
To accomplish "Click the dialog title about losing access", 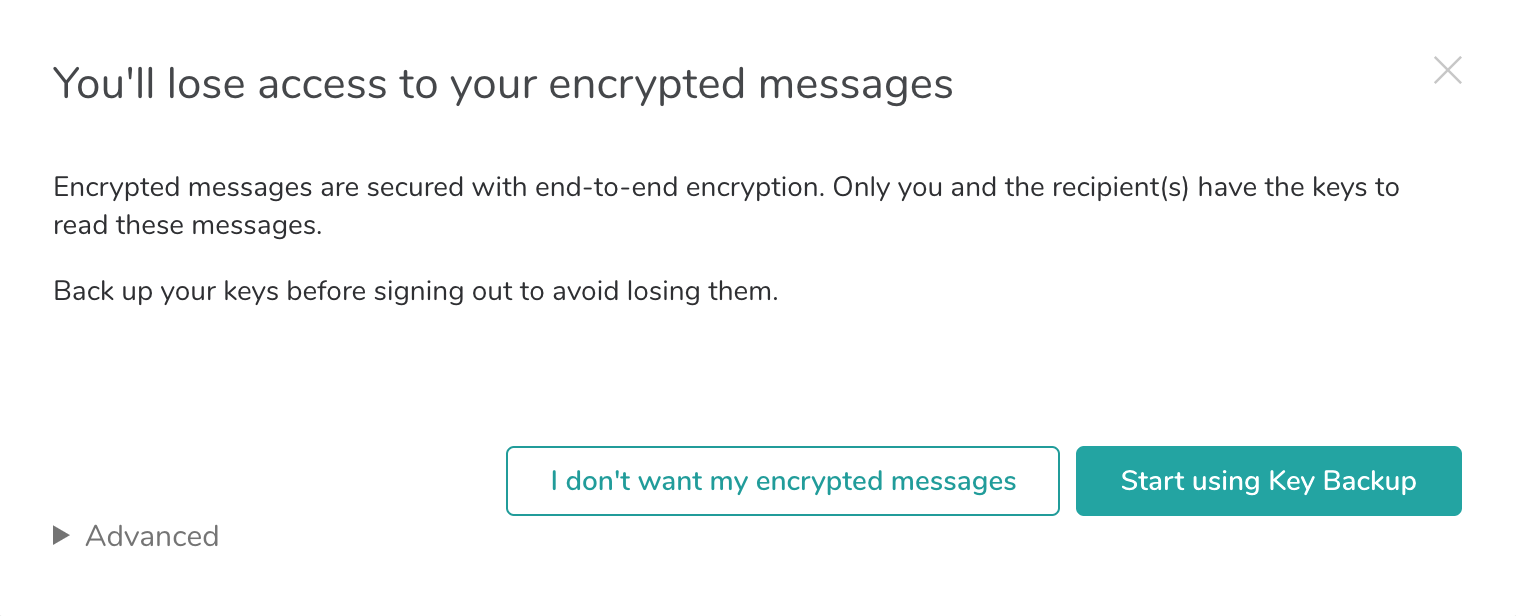I will pos(503,85).
